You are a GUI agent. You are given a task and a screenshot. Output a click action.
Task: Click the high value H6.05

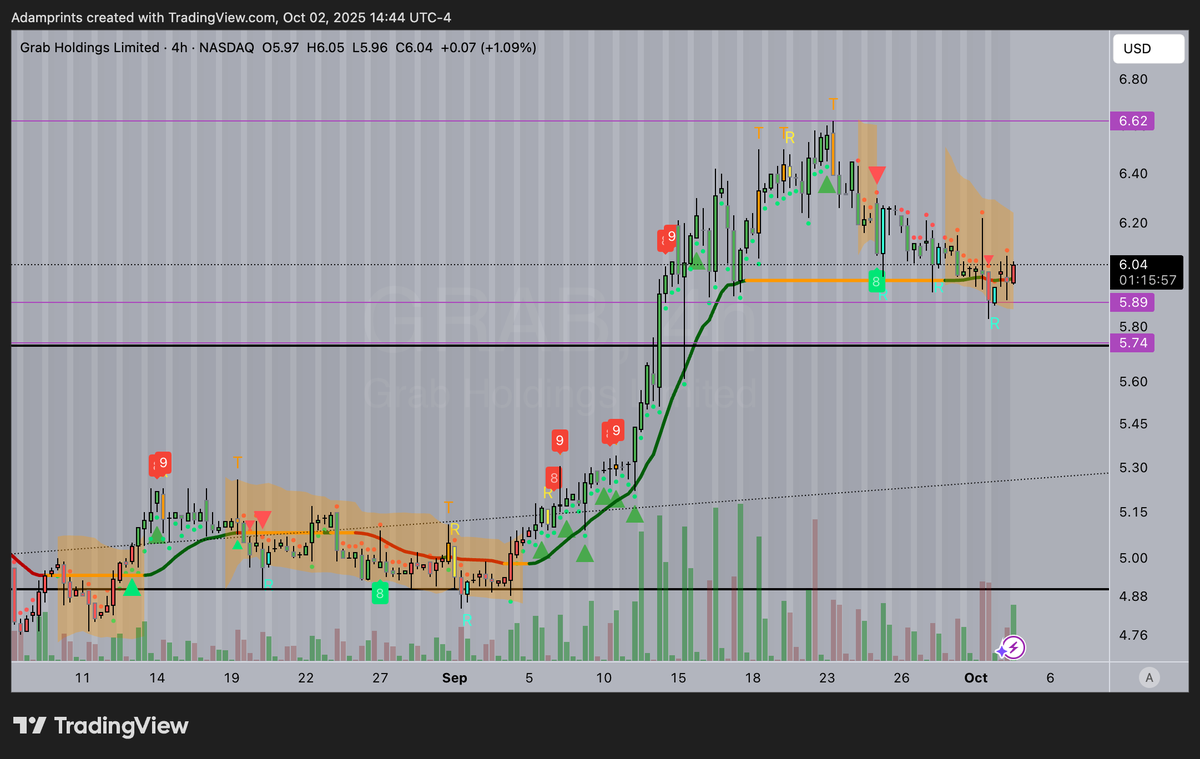pyautogui.click(x=326, y=47)
